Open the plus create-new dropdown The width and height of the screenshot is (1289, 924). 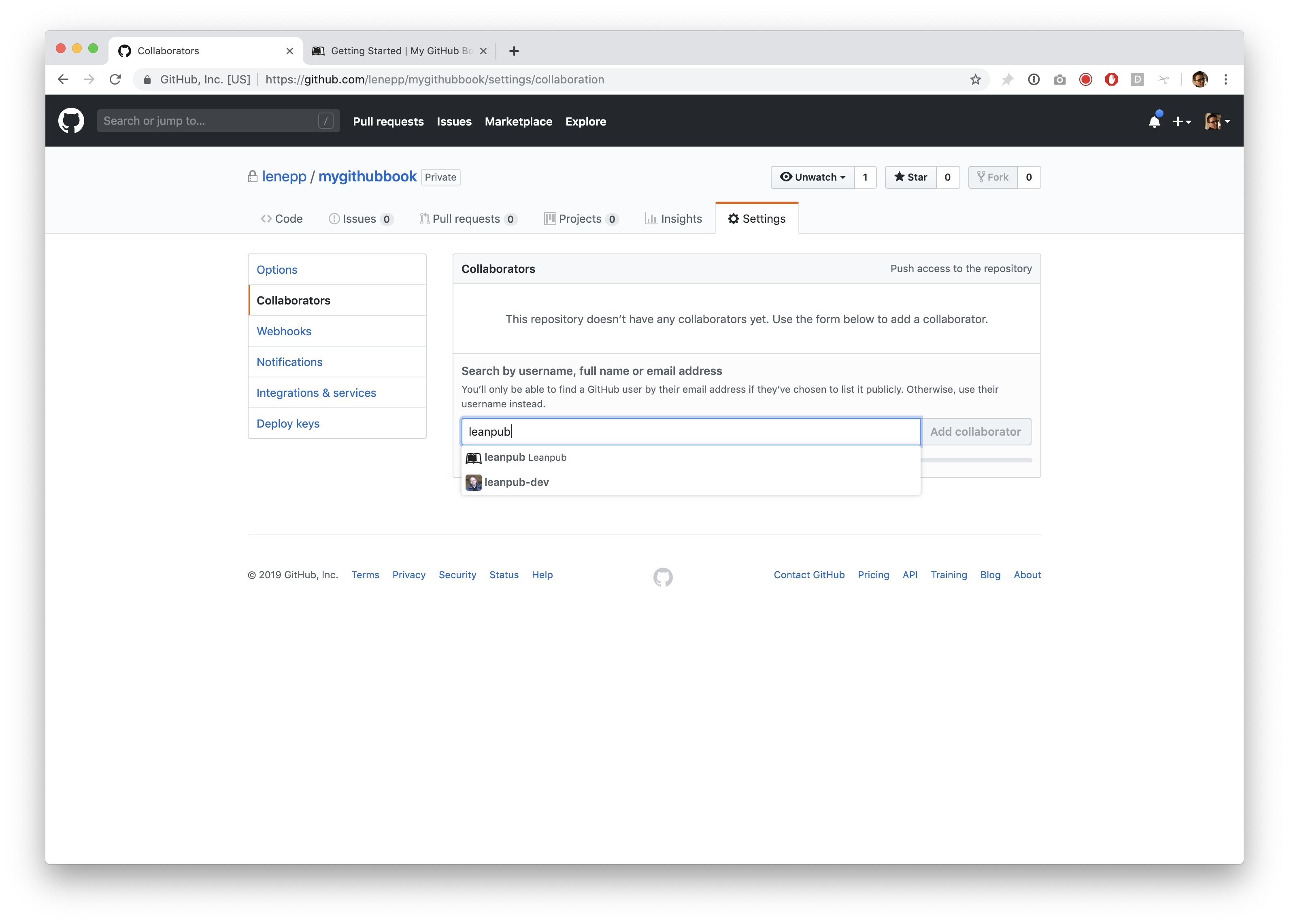tap(1182, 121)
